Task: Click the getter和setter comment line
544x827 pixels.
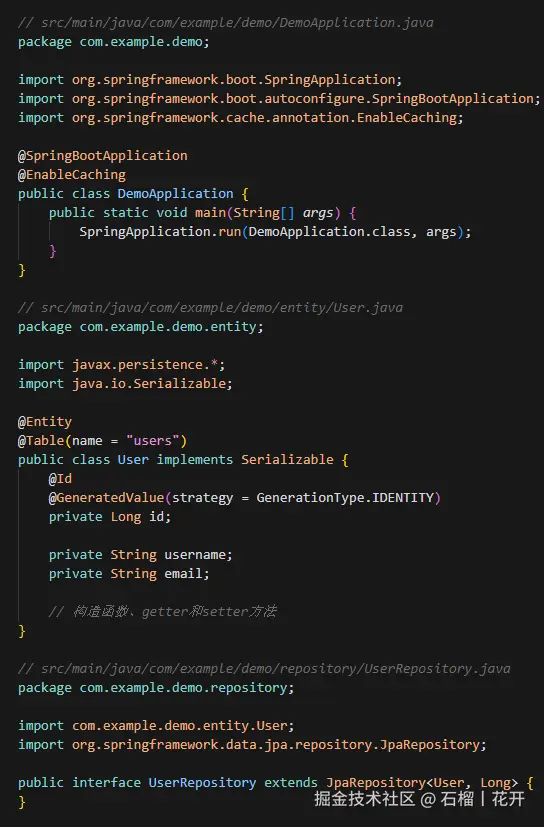Action: (x=163, y=611)
